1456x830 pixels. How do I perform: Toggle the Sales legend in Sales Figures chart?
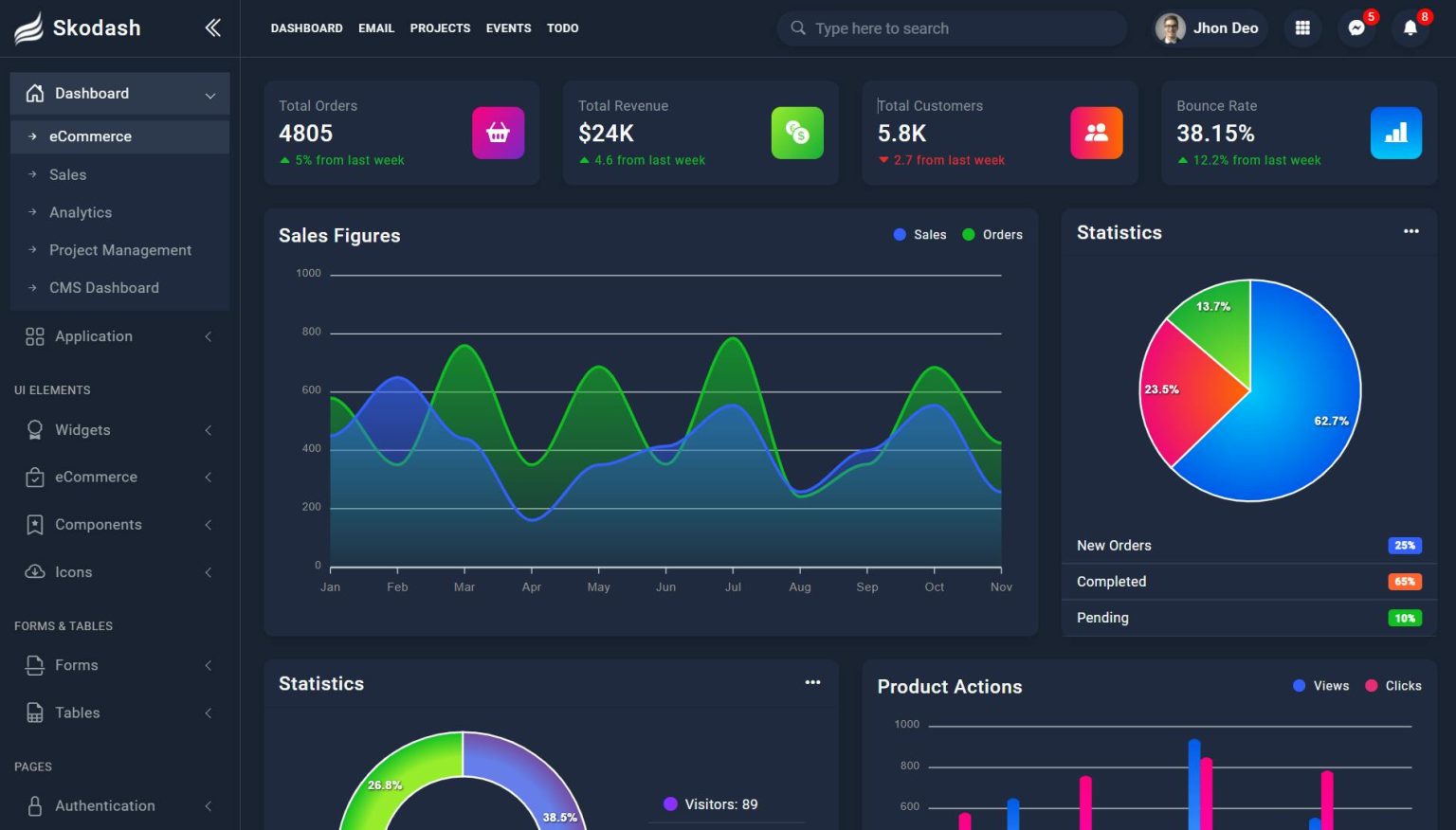pyautogui.click(x=919, y=234)
